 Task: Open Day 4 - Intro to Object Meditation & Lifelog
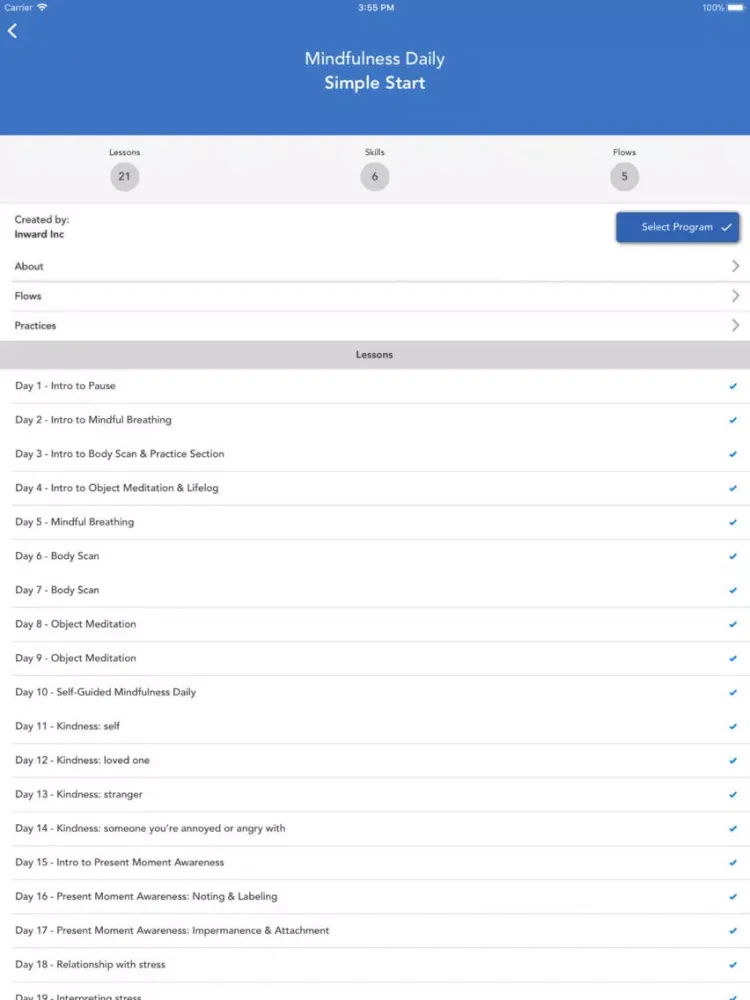pyautogui.click(x=117, y=488)
